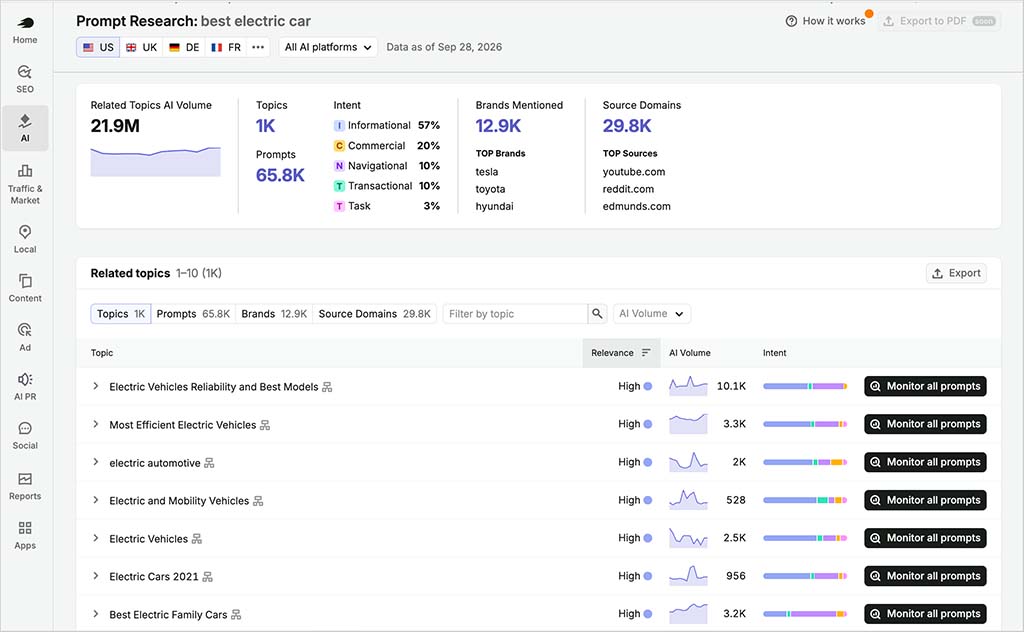Expand Best Electric Family Cars row

coord(95,614)
